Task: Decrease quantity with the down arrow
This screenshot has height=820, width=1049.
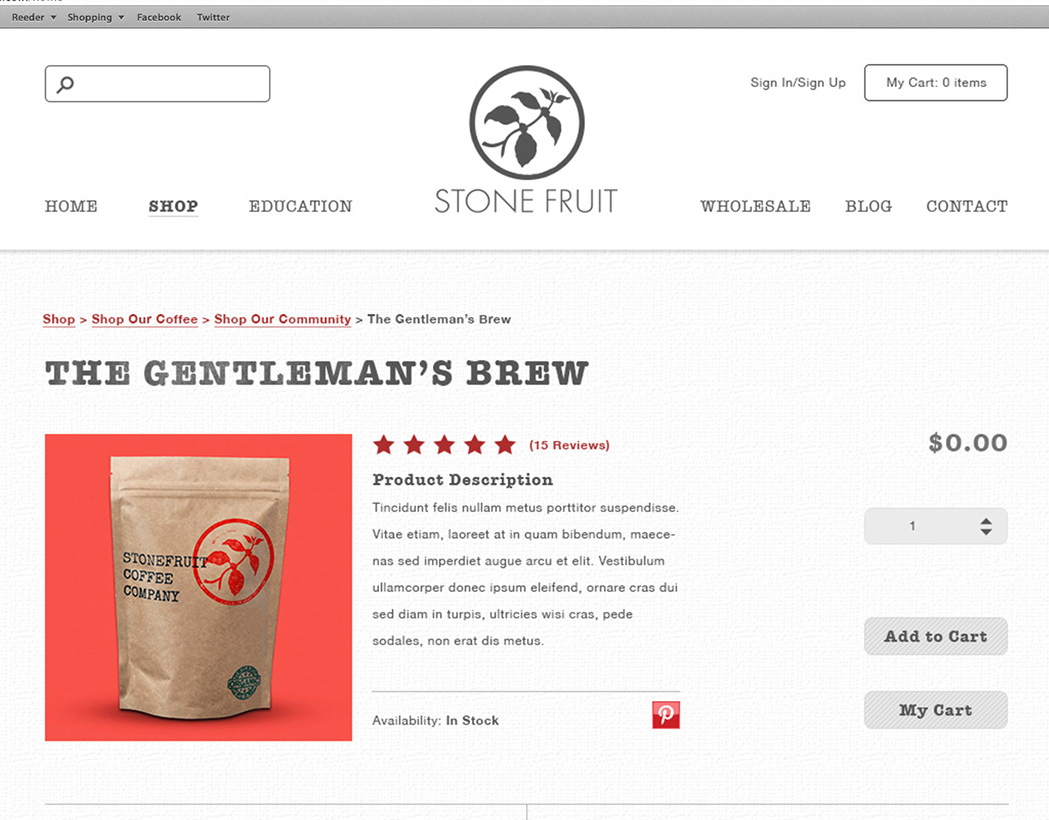Action: pos(986,532)
